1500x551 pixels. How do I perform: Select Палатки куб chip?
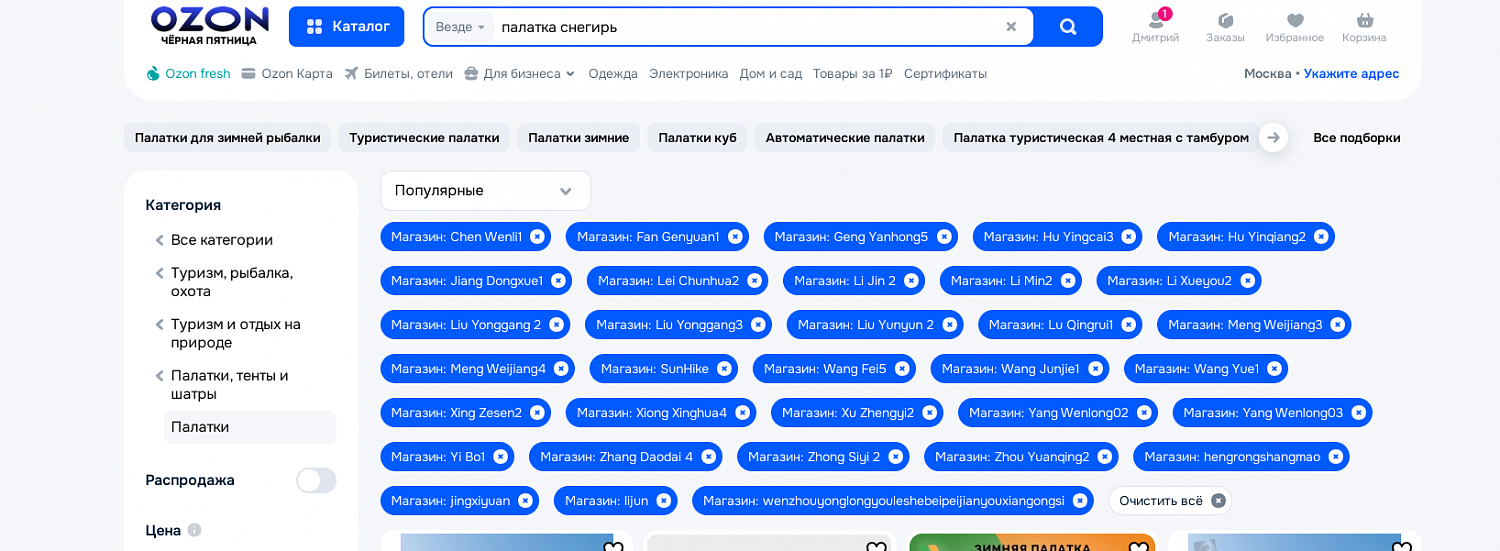click(697, 137)
